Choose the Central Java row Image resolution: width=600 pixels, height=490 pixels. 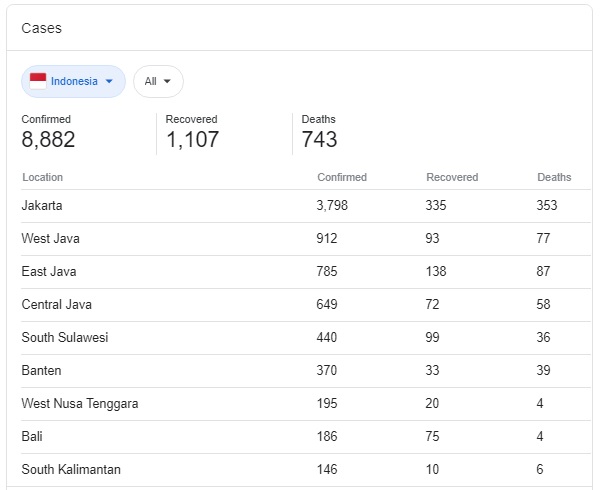coord(306,305)
